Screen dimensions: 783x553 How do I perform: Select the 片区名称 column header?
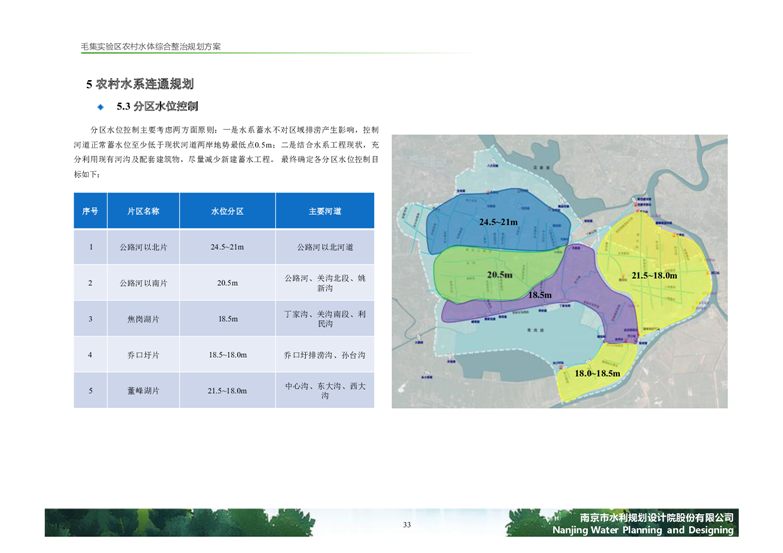(143, 211)
